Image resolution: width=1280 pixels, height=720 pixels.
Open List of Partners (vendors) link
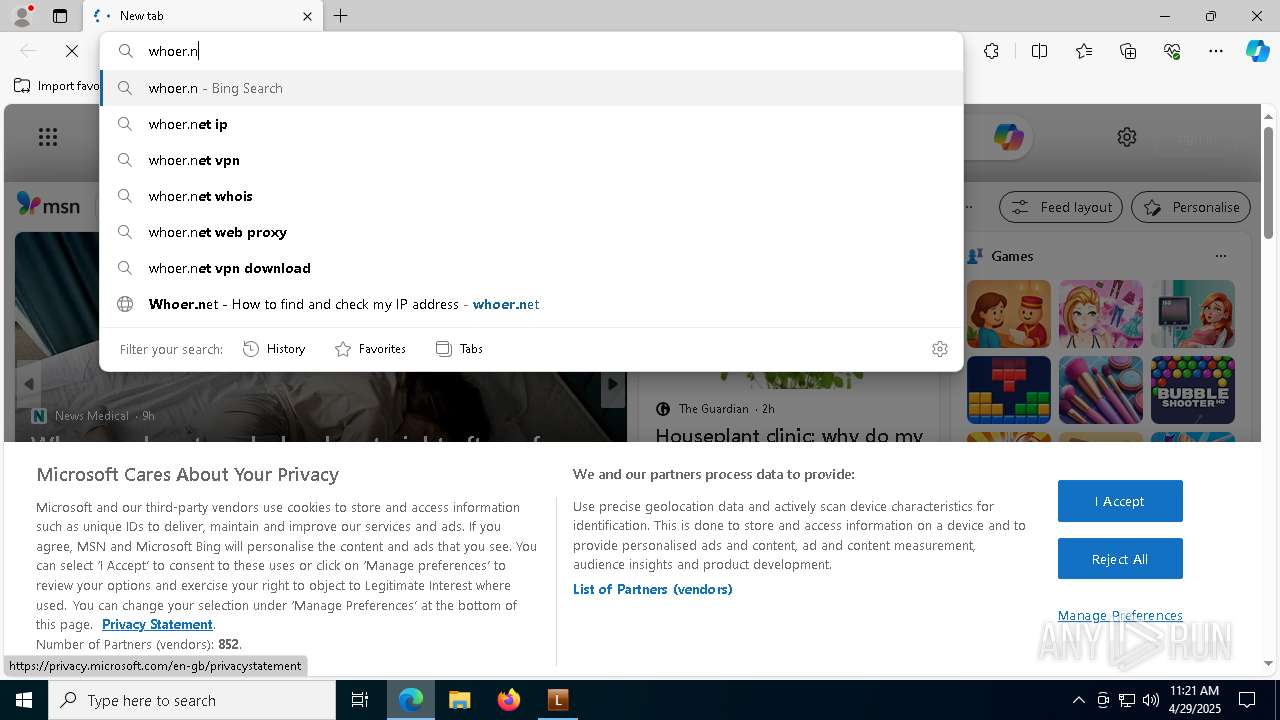653,589
